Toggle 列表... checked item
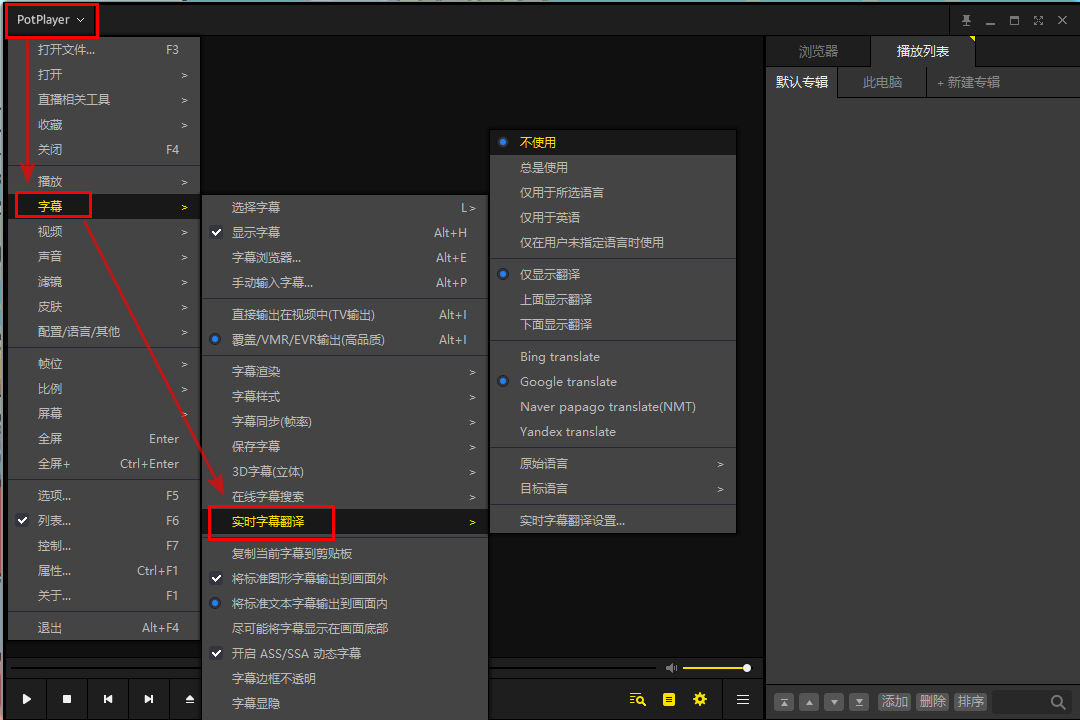Viewport: 1080px width, 720px height. (23, 520)
